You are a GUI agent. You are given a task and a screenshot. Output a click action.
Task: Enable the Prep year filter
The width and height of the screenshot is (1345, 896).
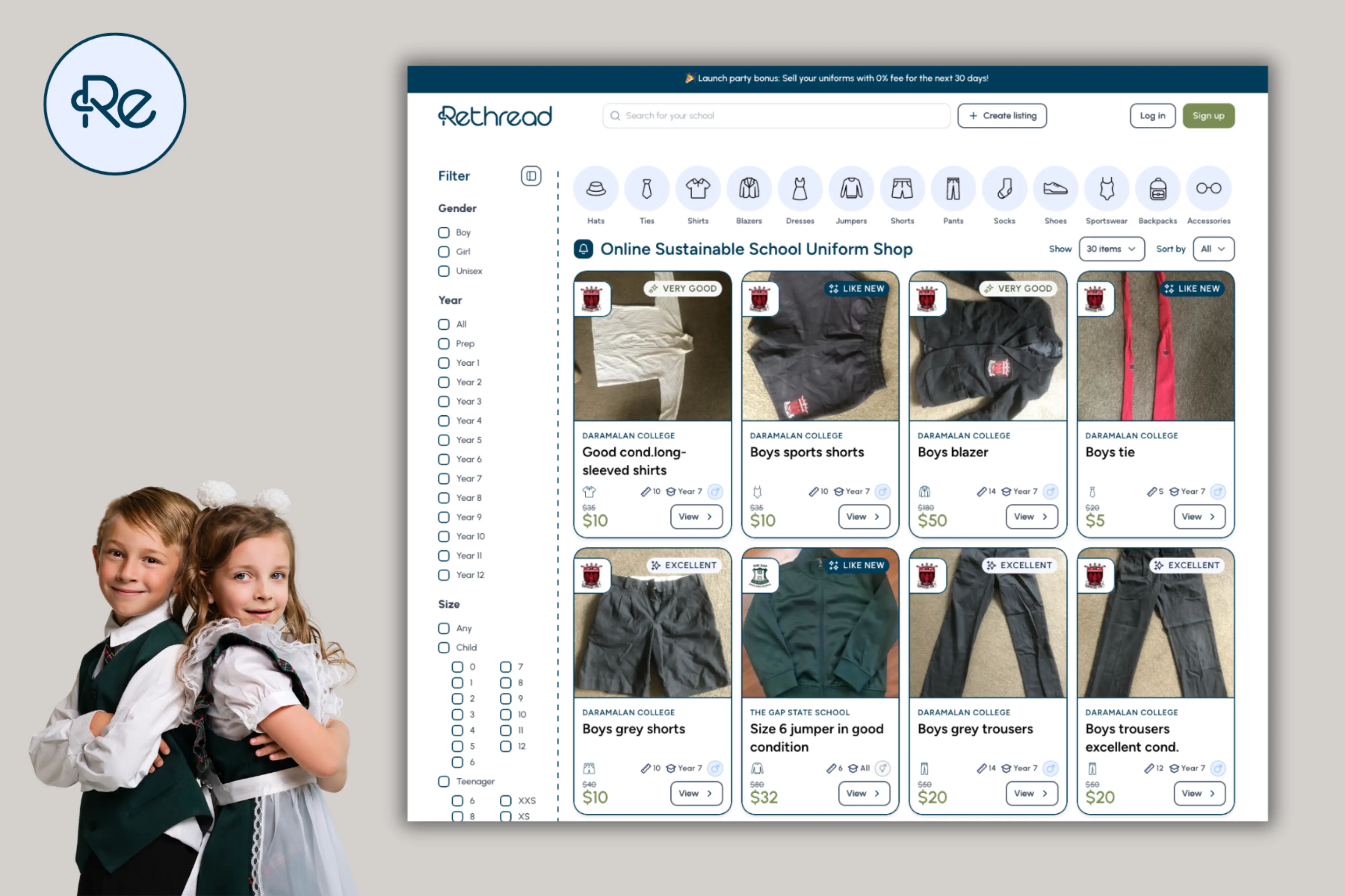(444, 343)
